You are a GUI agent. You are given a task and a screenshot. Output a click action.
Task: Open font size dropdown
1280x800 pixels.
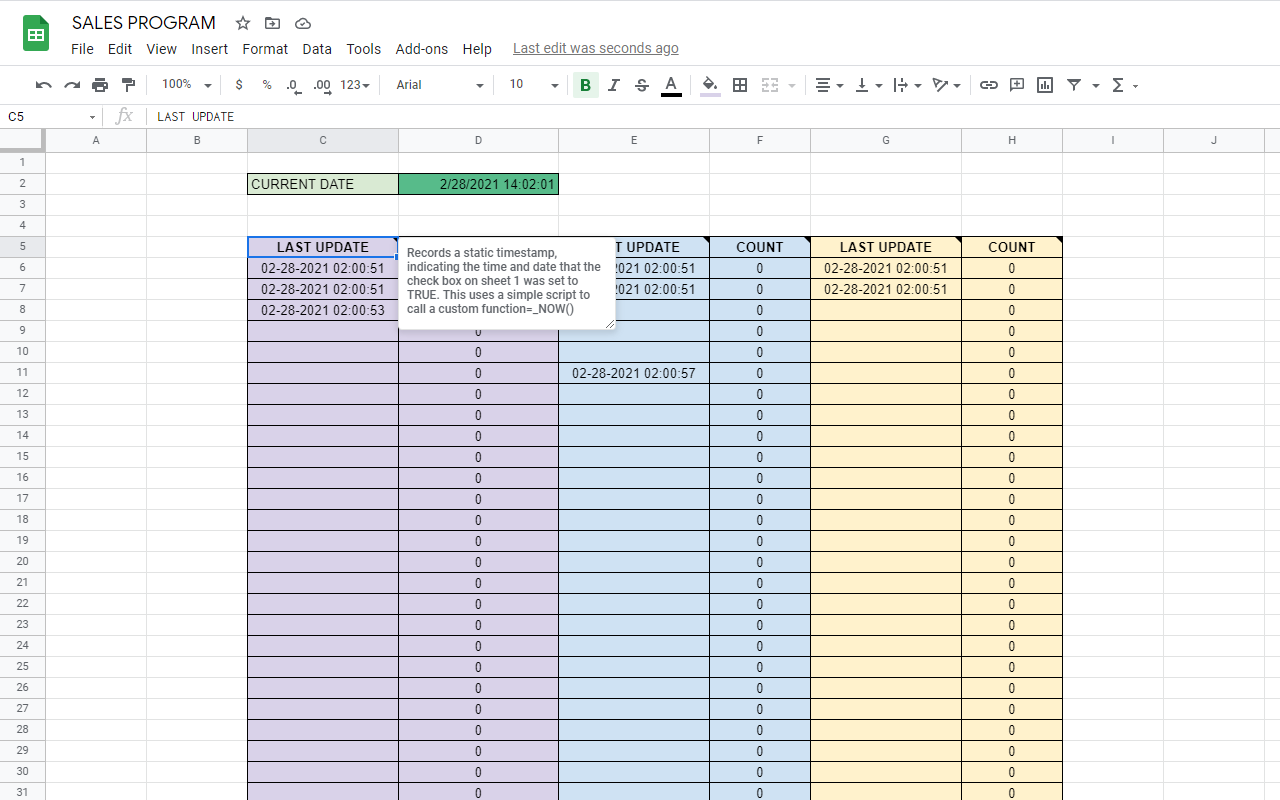click(x=534, y=85)
